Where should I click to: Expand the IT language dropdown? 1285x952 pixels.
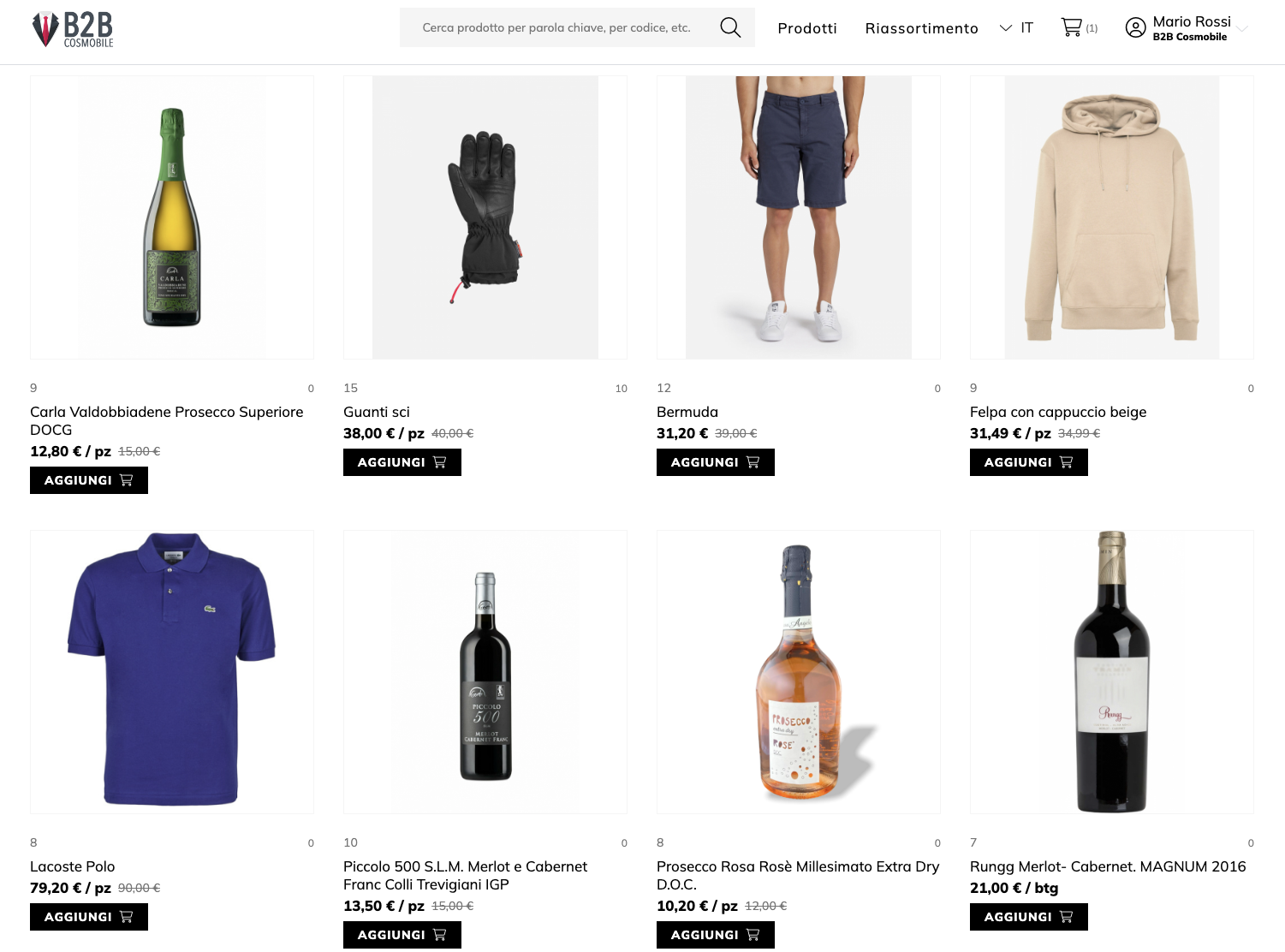(1016, 28)
